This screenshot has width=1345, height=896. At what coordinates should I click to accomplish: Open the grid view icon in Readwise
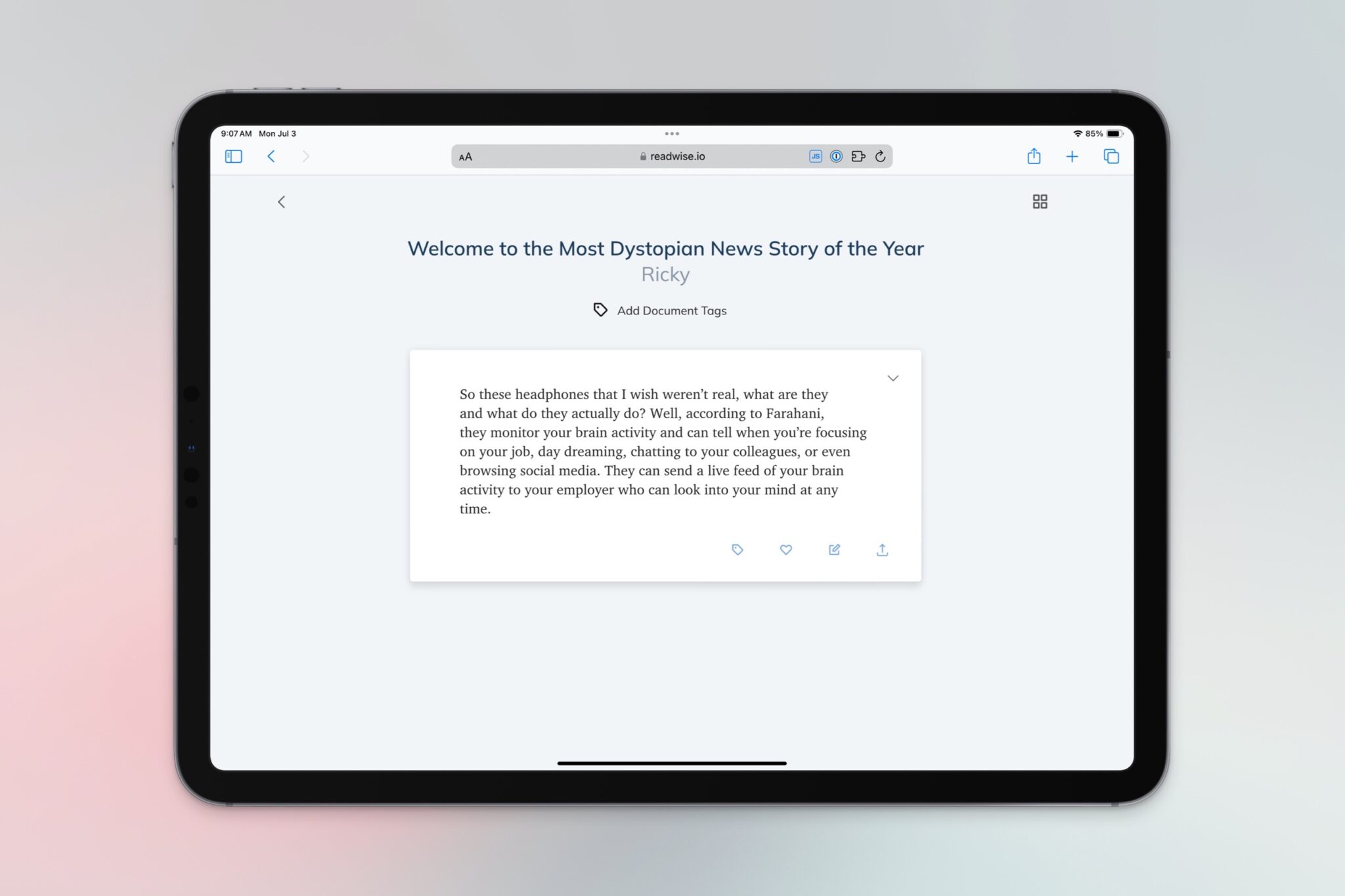click(x=1040, y=202)
